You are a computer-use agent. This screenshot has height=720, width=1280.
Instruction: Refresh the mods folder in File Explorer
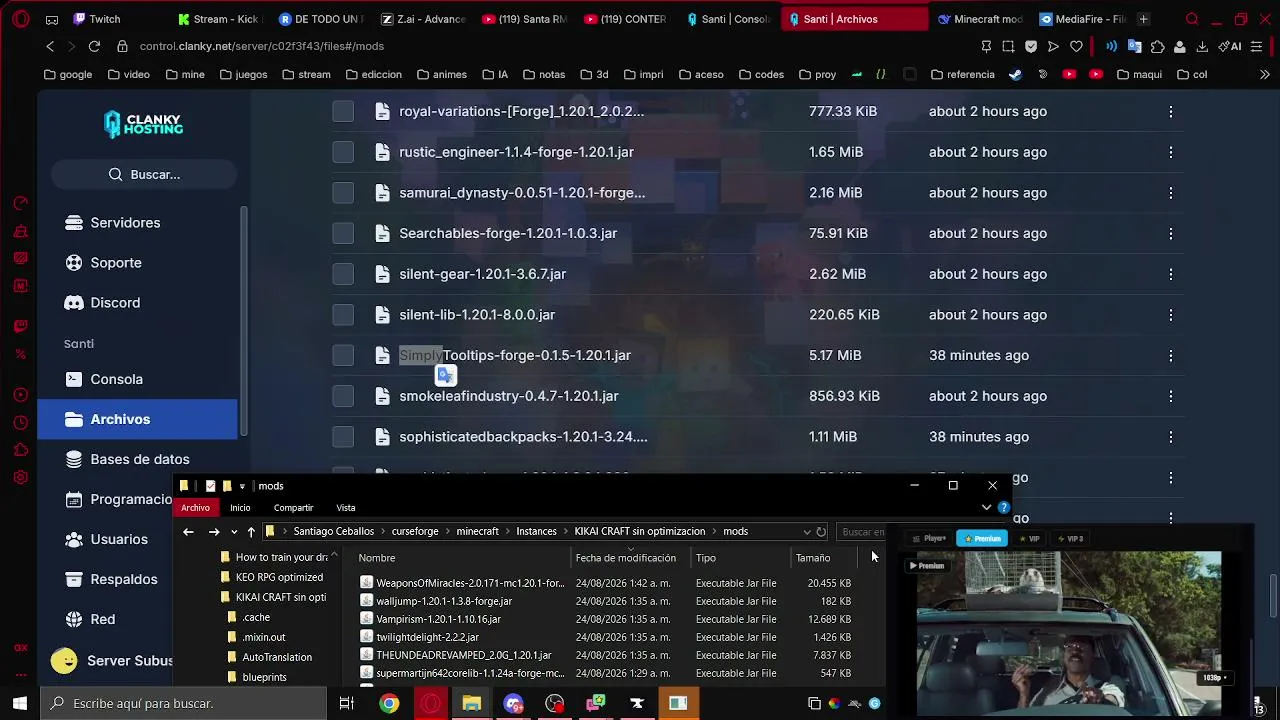point(821,531)
